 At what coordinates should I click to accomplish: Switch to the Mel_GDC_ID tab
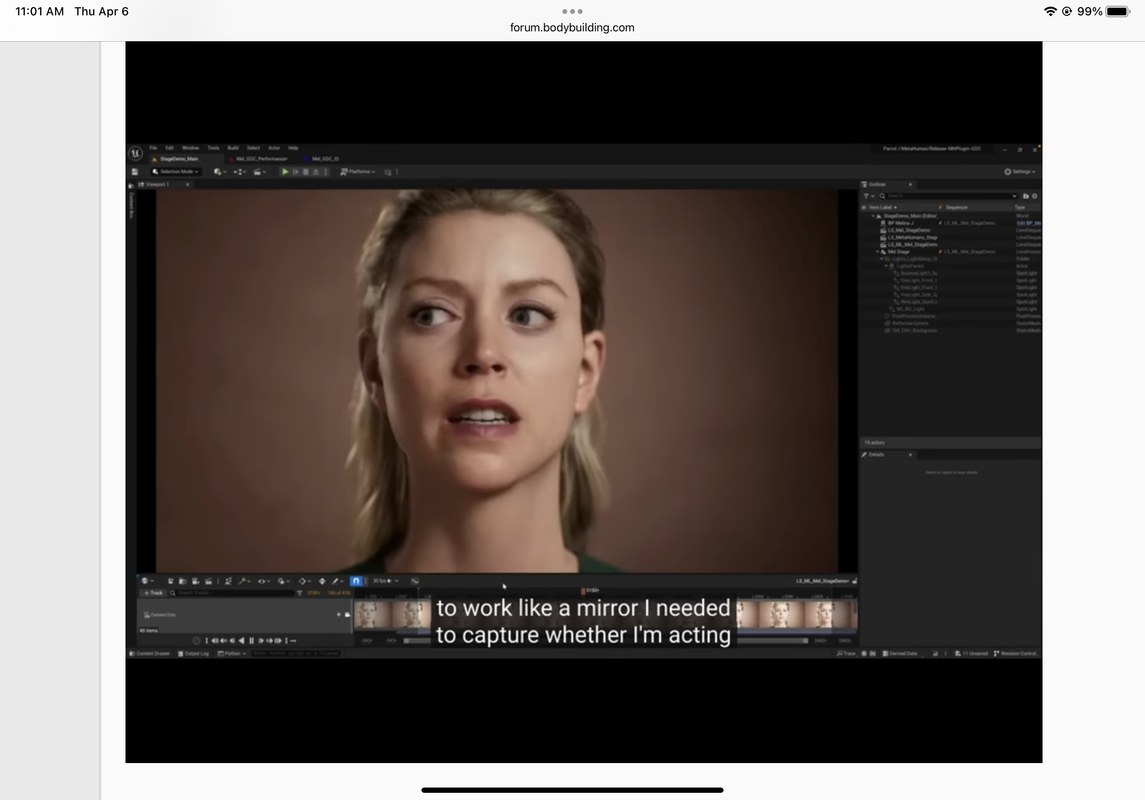tap(322, 158)
